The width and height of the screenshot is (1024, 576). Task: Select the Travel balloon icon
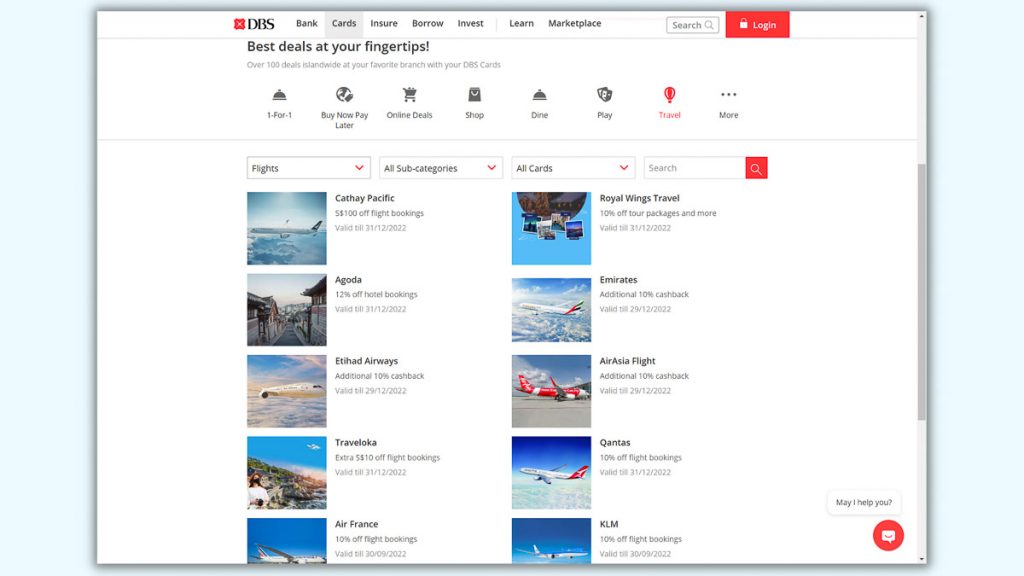[669, 95]
